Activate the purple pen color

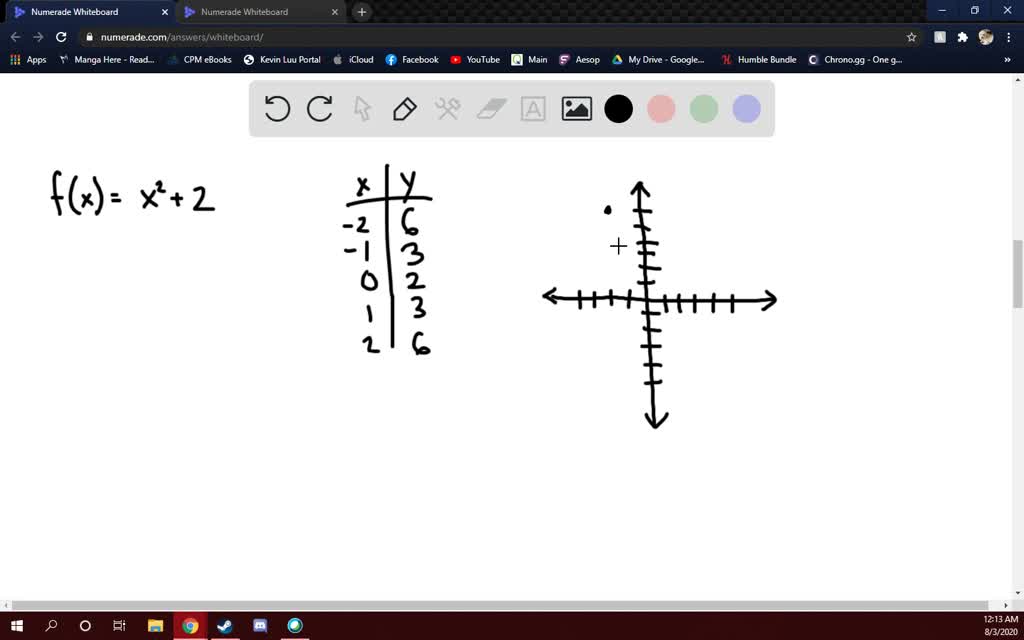[745, 109]
